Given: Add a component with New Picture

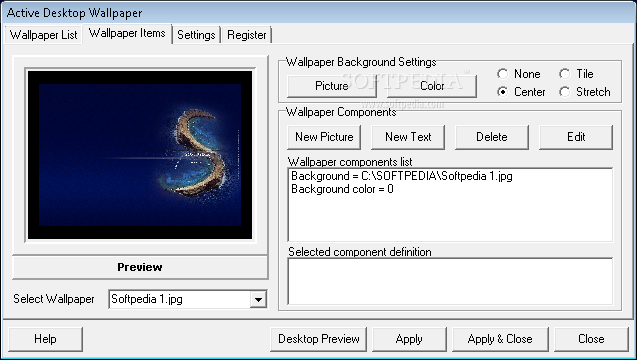Looking at the screenshot, I should click(x=324, y=137).
